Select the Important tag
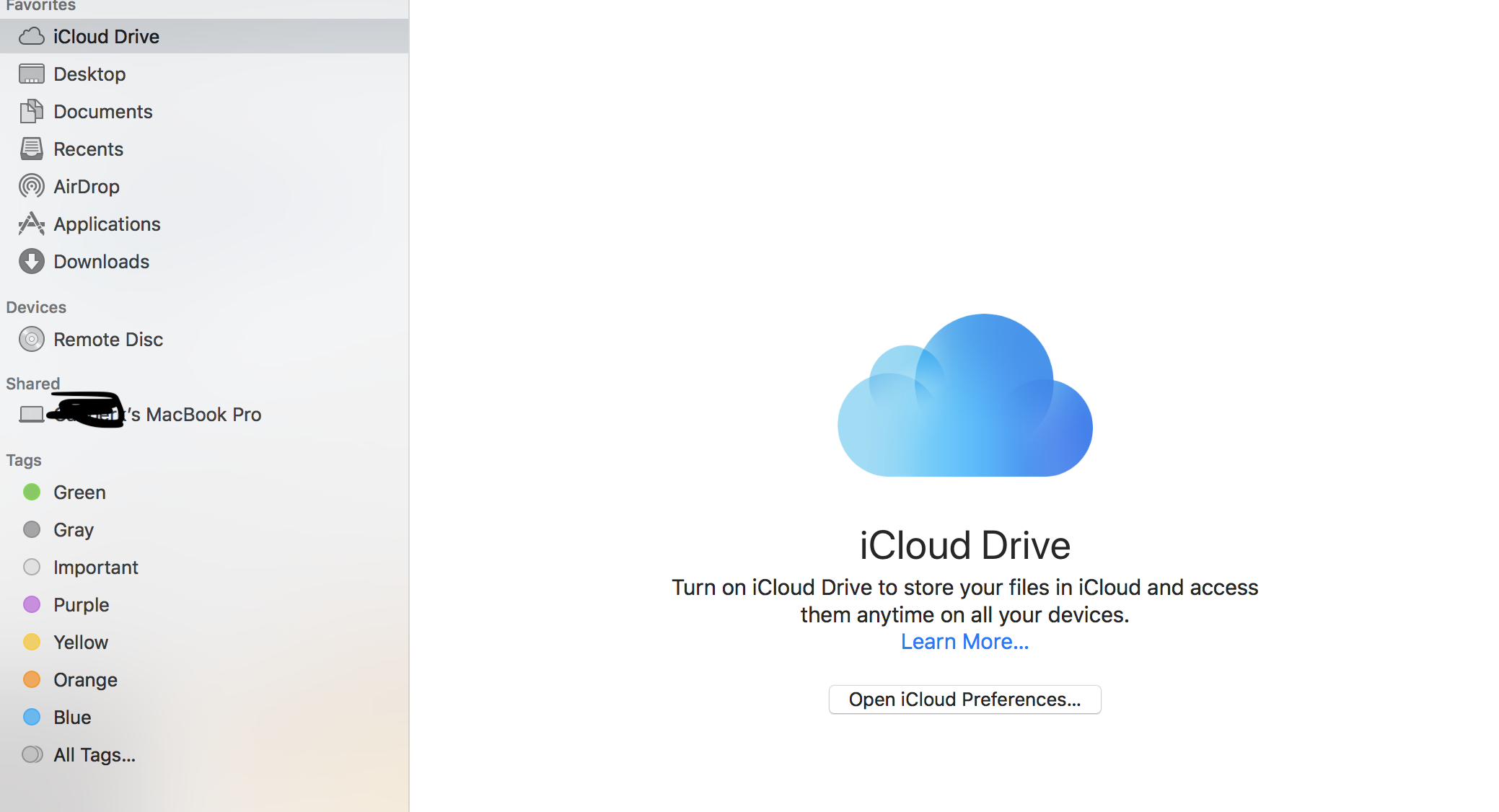The width and height of the screenshot is (1499, 812). pos(95,568)
